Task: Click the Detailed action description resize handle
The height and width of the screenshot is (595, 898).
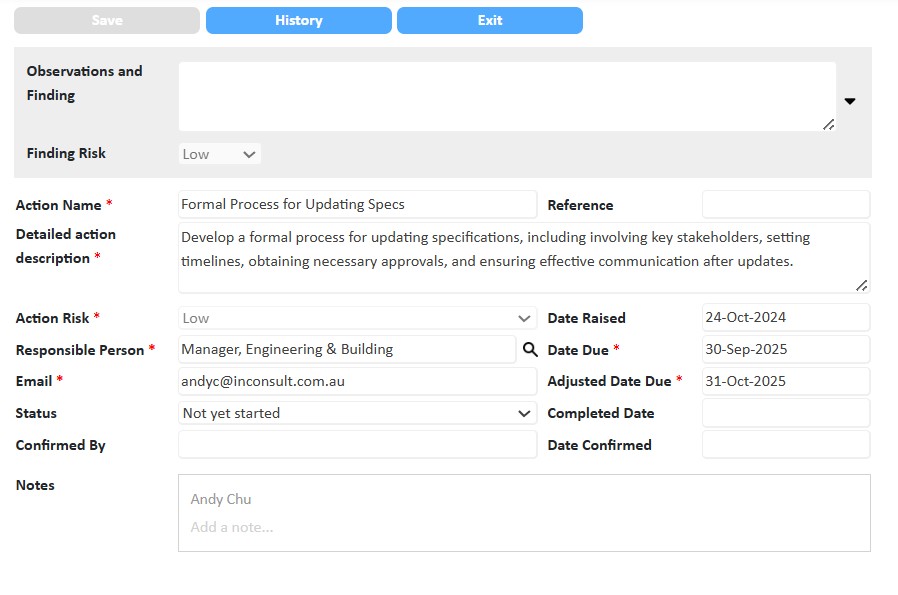Action: click(862, 285)
